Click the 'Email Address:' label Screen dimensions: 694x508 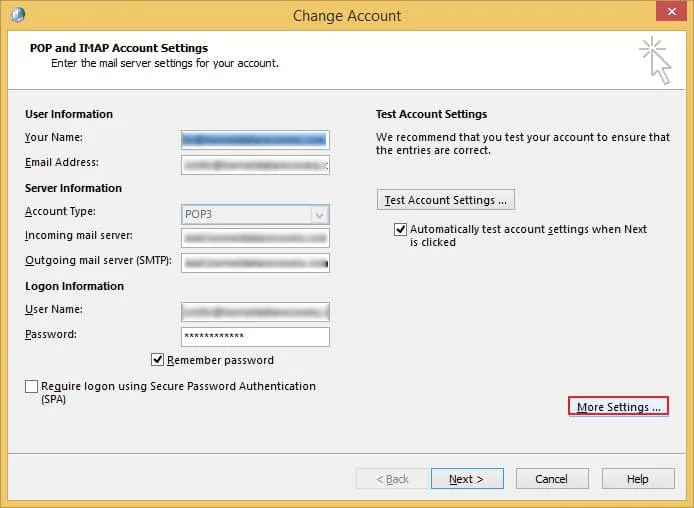click(62, 162)
